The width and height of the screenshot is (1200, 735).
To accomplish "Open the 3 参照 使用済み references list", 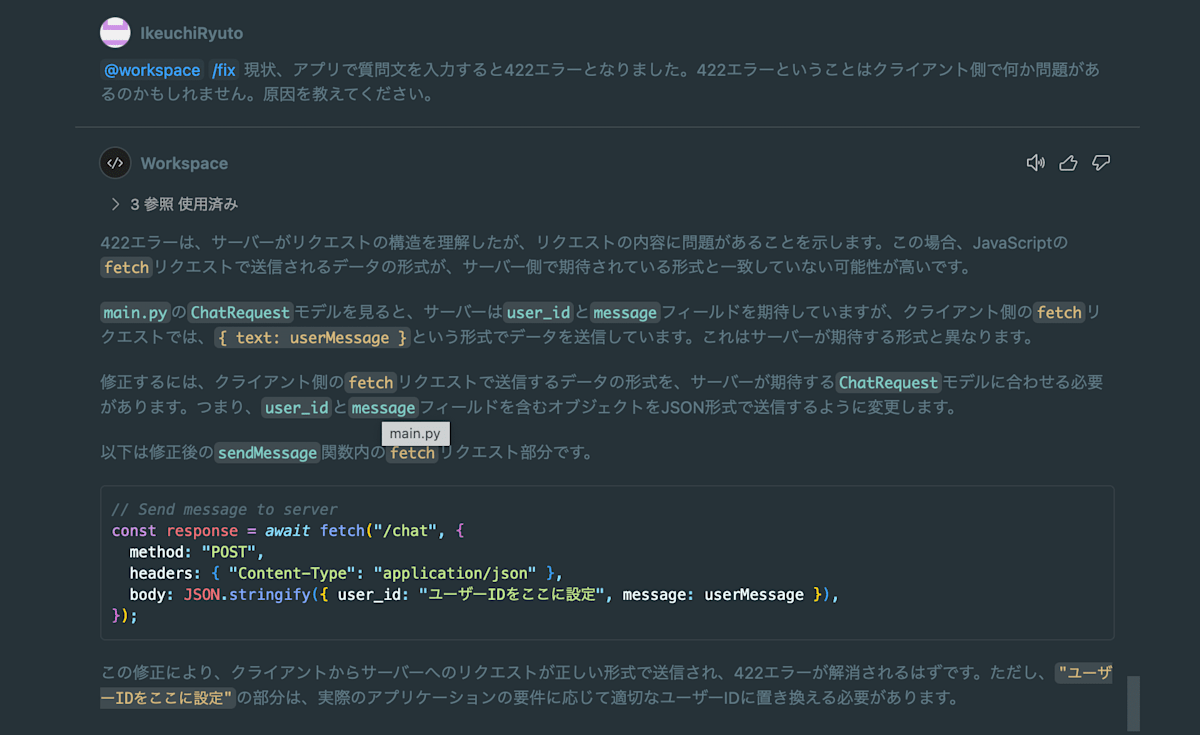I will [x=184, y=204].
